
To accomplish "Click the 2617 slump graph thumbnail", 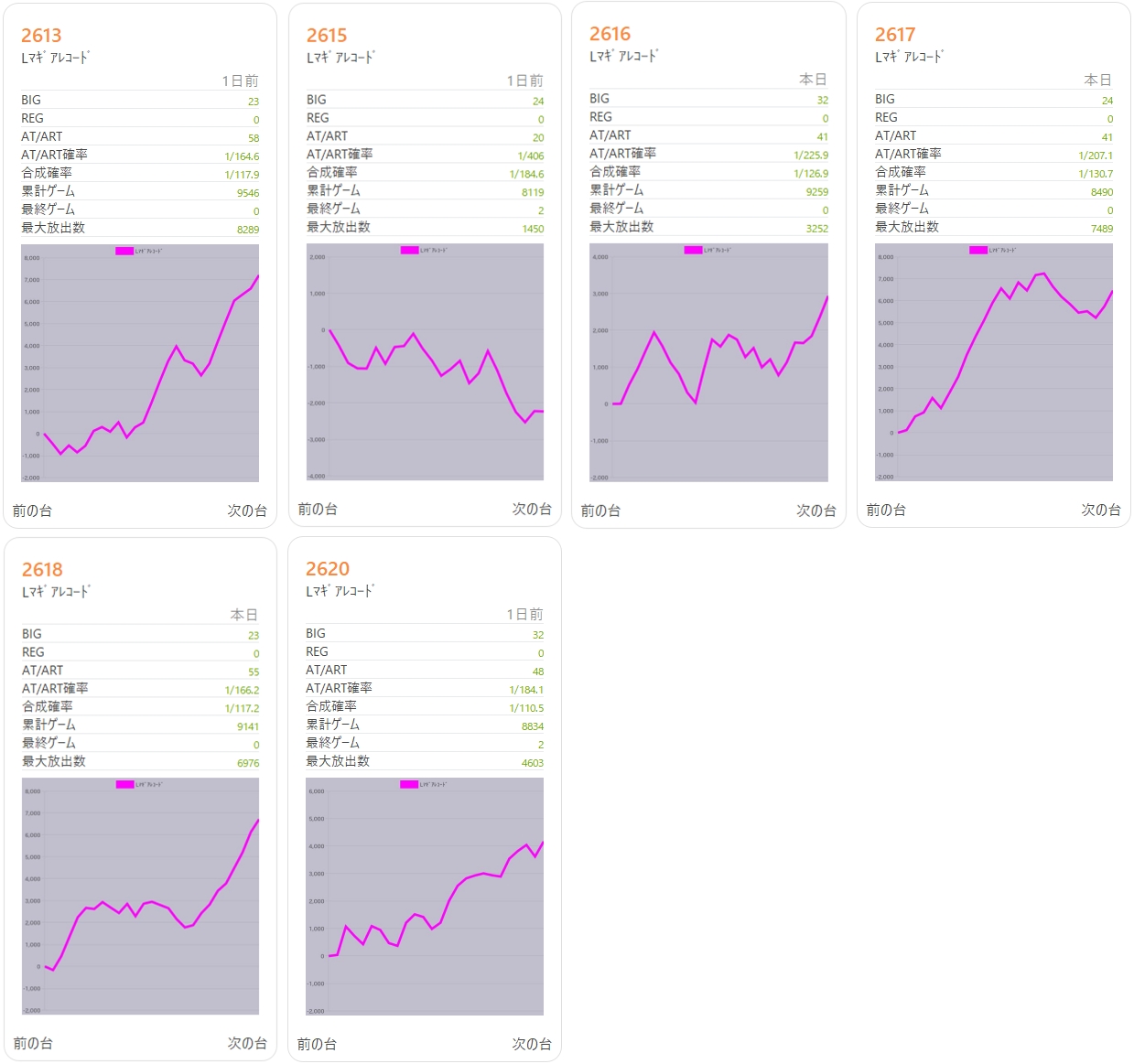I will click(994, 362).
